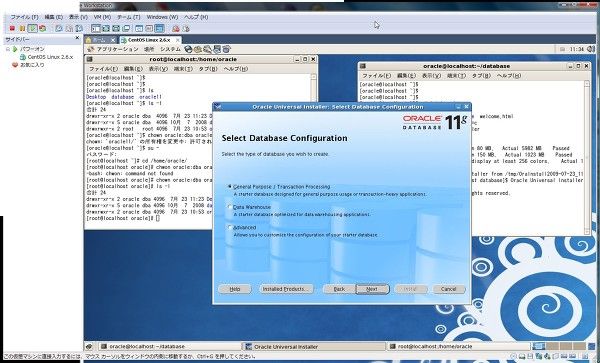
Task: Click the clock showing 11:34
Action: click(576, 49)
